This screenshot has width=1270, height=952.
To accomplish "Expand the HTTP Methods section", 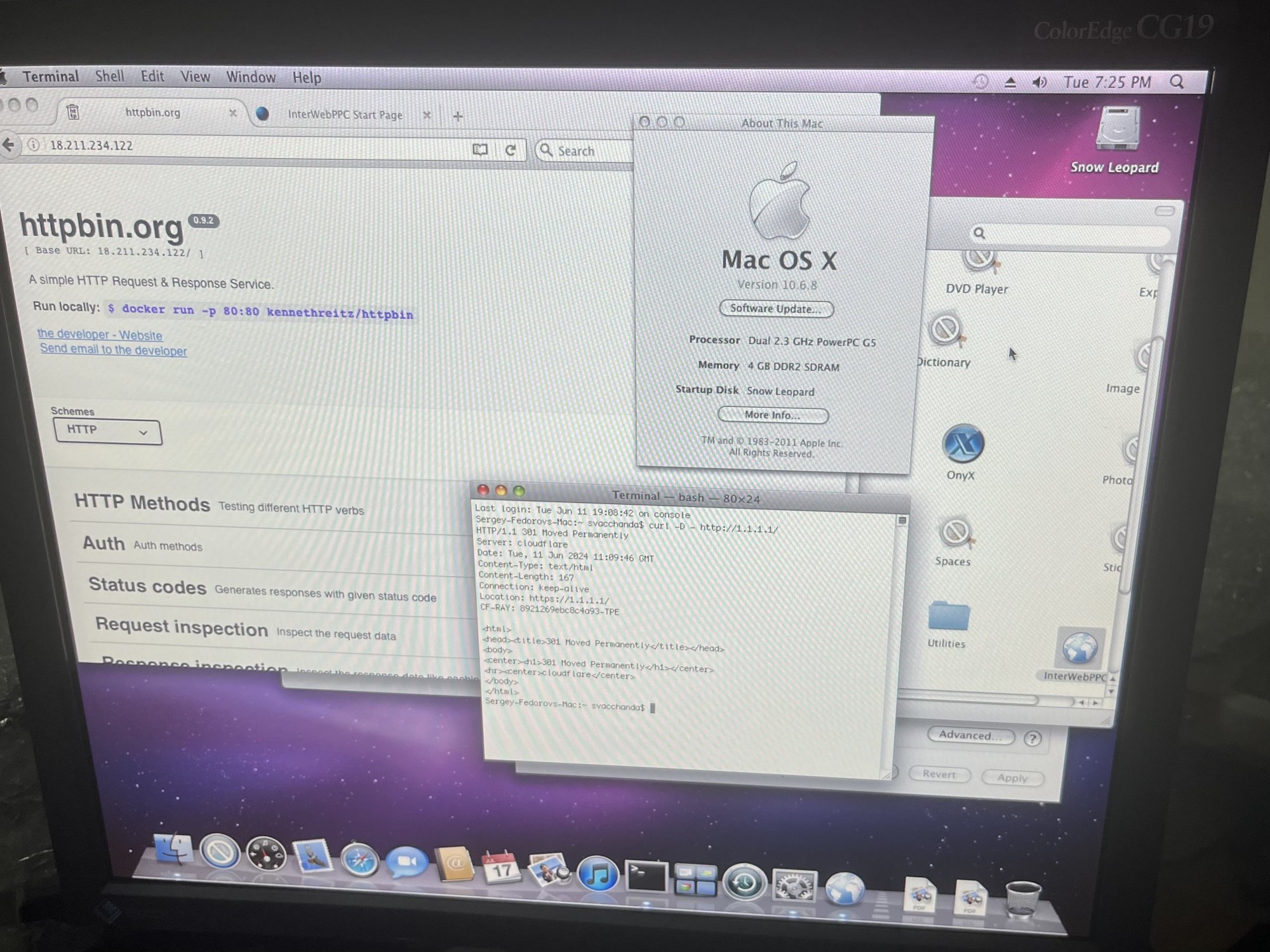I will tap(142, 503).
